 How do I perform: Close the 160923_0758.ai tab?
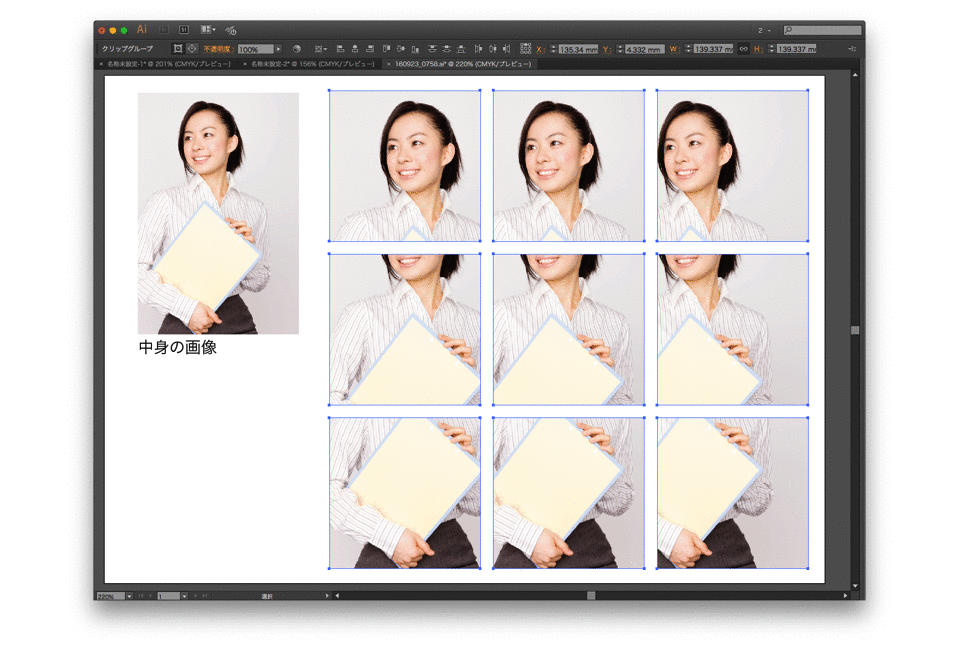(x=388, y=64)
